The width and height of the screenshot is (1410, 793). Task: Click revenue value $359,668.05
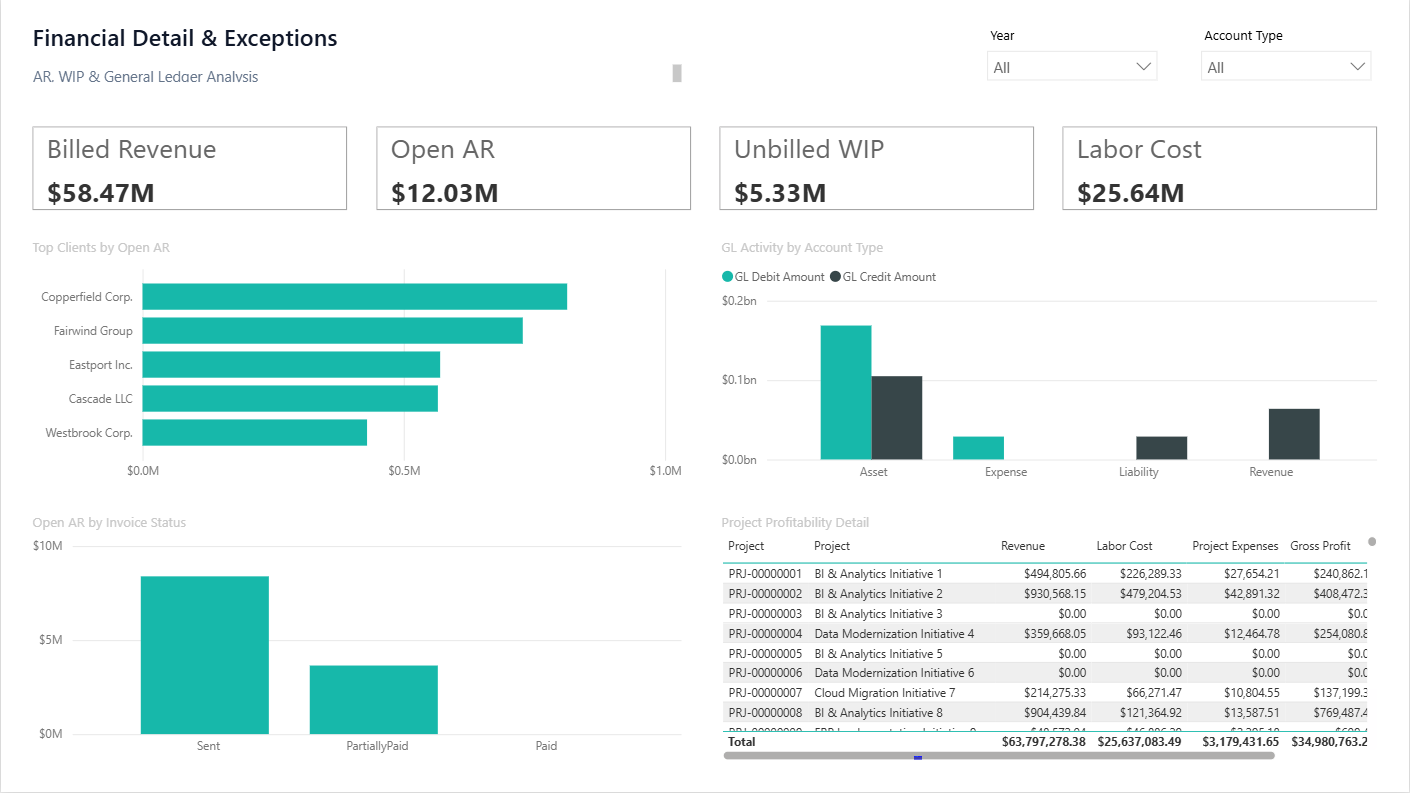tap(1055, 634)
